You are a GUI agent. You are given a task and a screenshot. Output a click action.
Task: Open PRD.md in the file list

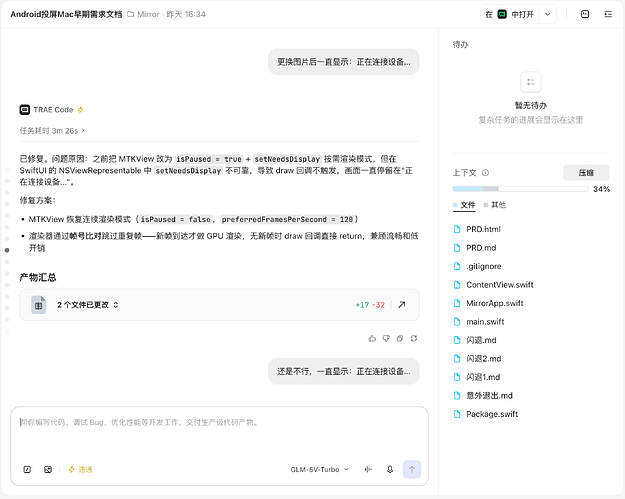point(481,248)
